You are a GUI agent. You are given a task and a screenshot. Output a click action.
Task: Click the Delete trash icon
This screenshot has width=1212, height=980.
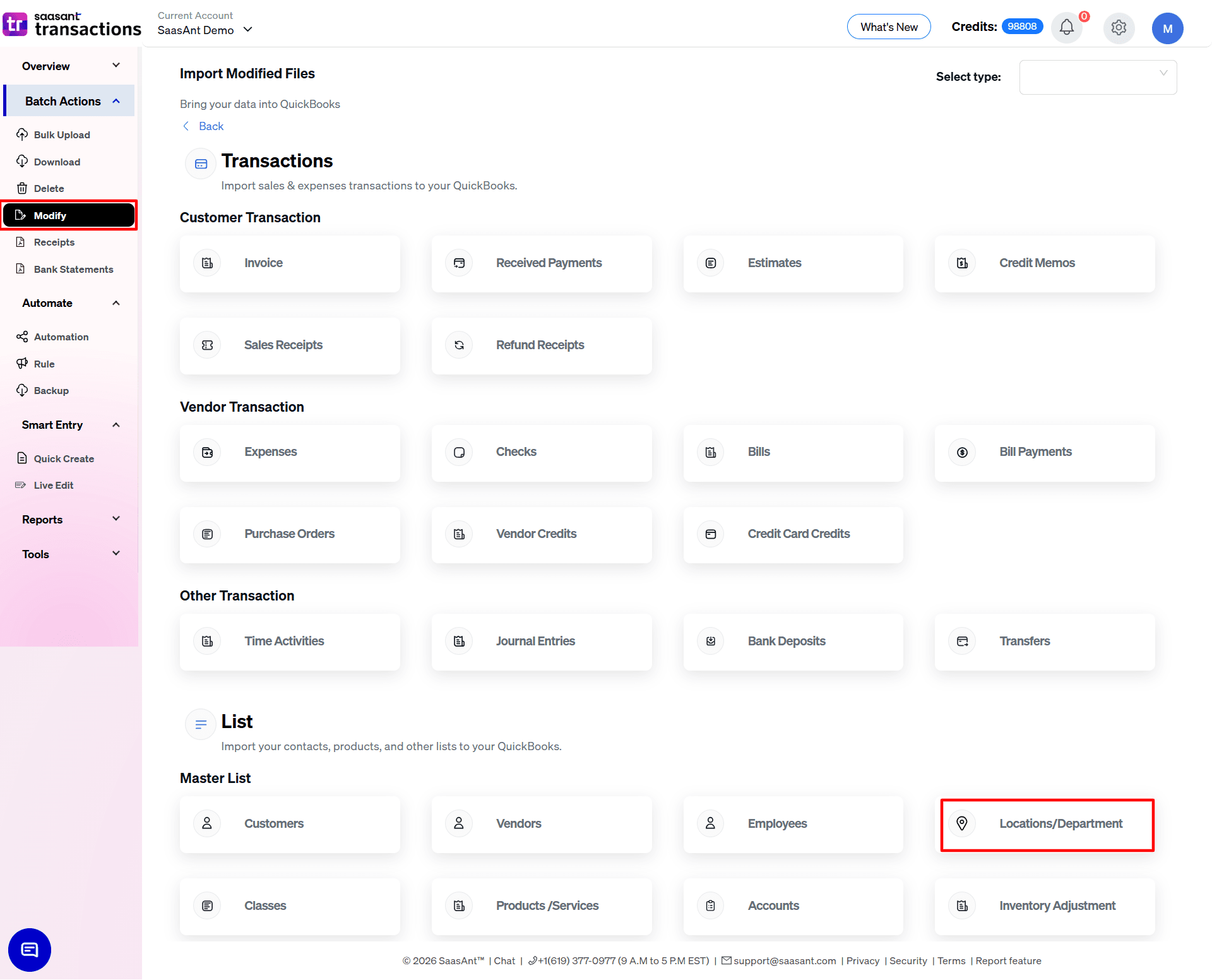point(22,188)
